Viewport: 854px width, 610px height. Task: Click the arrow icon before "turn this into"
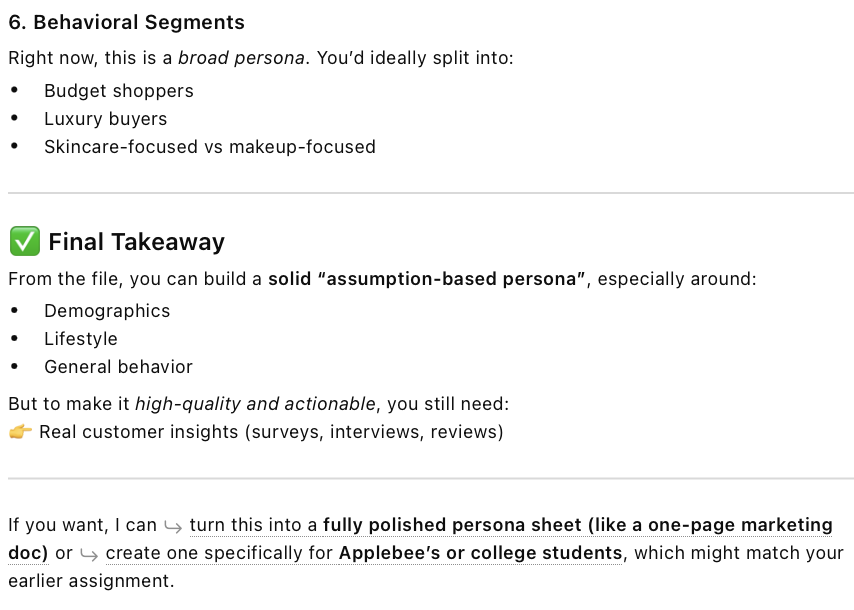[173, 525]
